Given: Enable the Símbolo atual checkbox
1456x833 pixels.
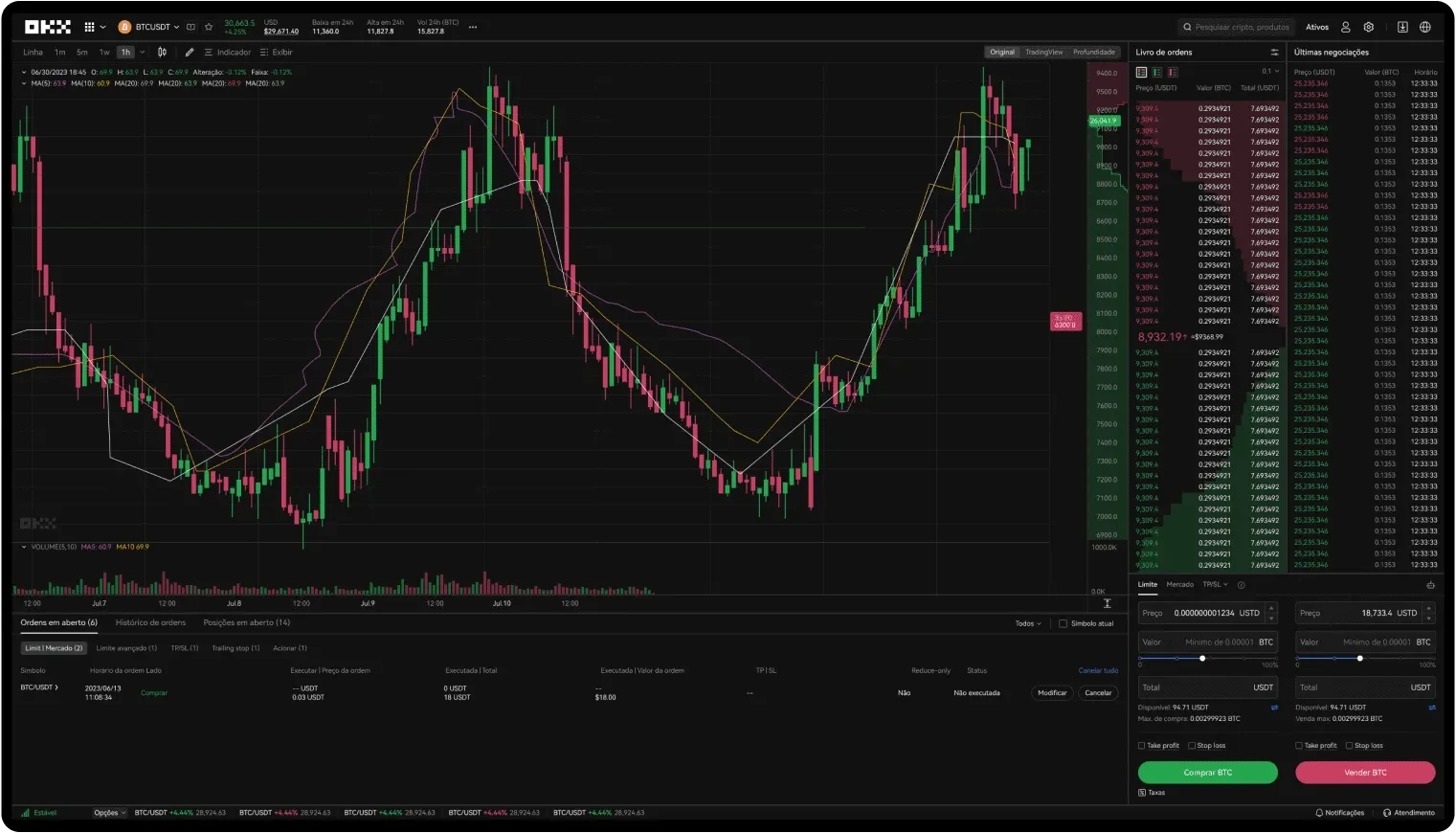Looking at the screenshot, I should 1063,623.
